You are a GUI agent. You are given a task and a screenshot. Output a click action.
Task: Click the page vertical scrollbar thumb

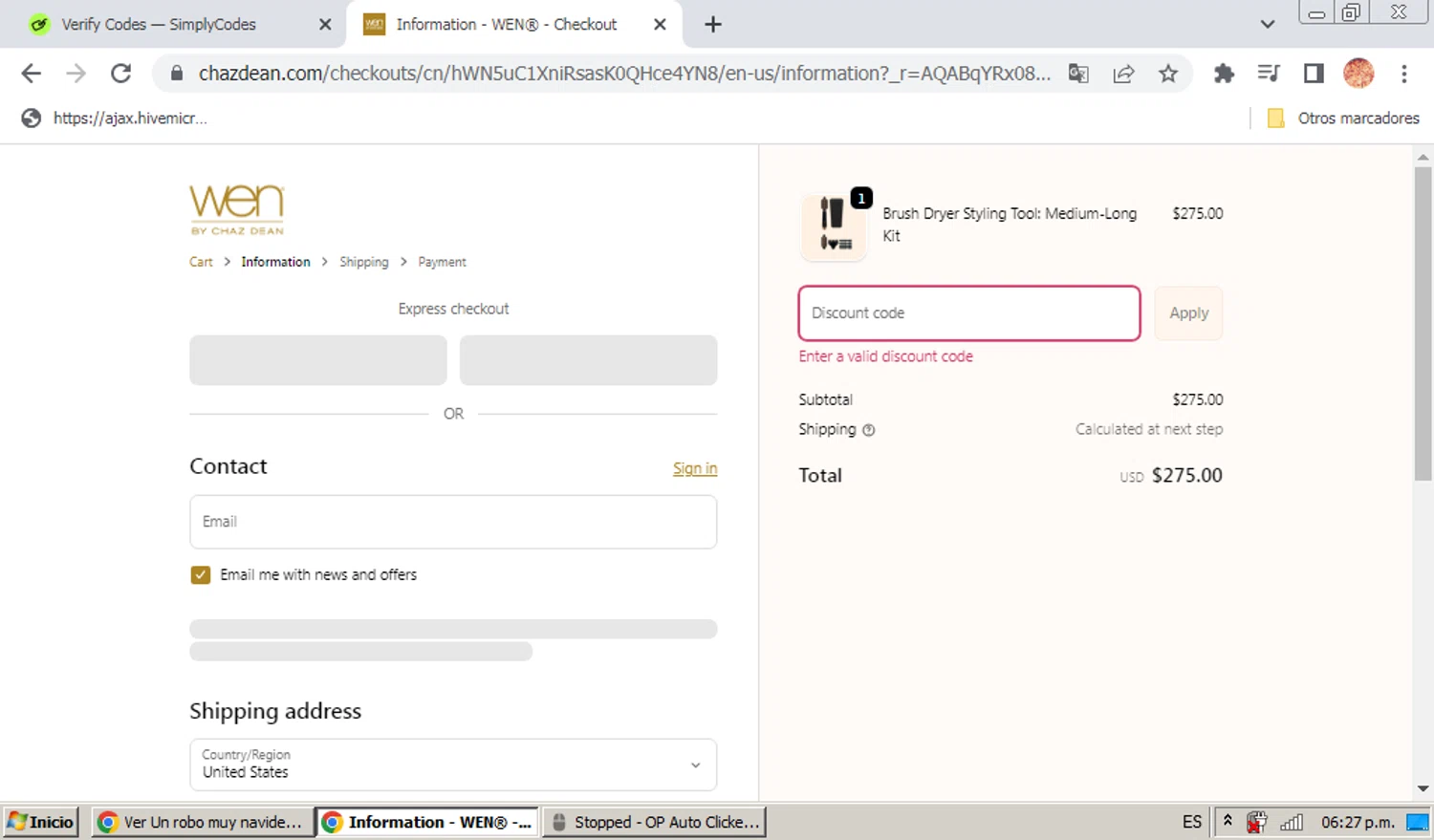(1423, 323)
